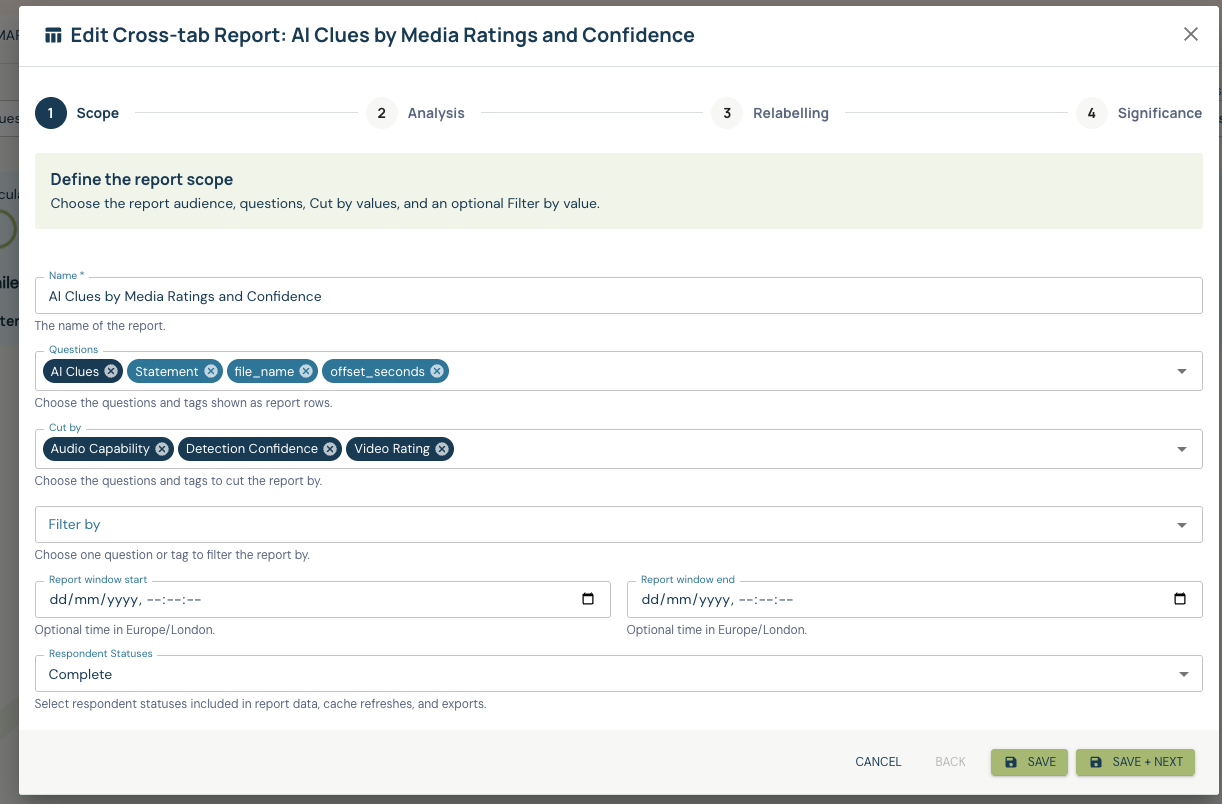
Task: Open calendar picker for Report window end
Action: [x=1180, y=599]
